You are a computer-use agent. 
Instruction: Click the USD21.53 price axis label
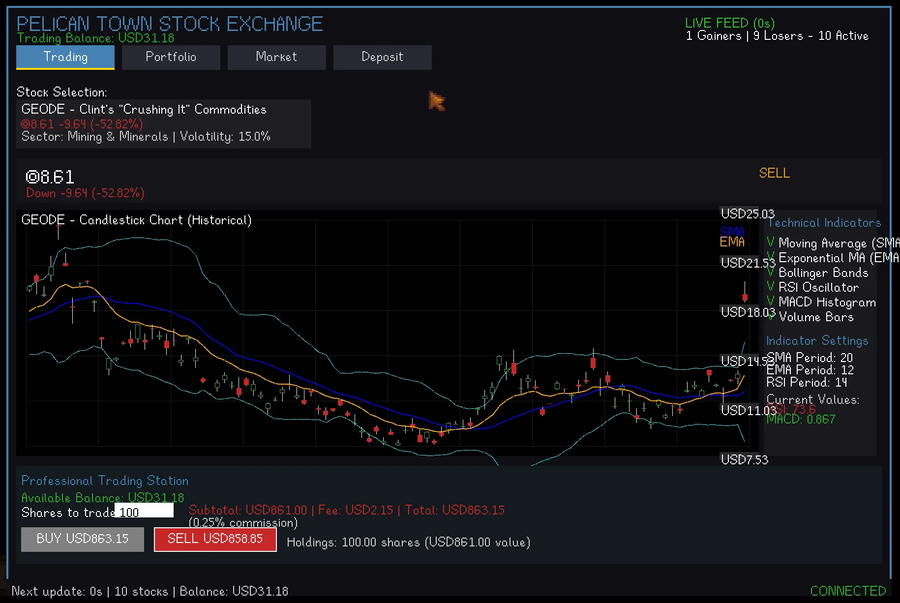pyautogui.click(x=747, y=263)
